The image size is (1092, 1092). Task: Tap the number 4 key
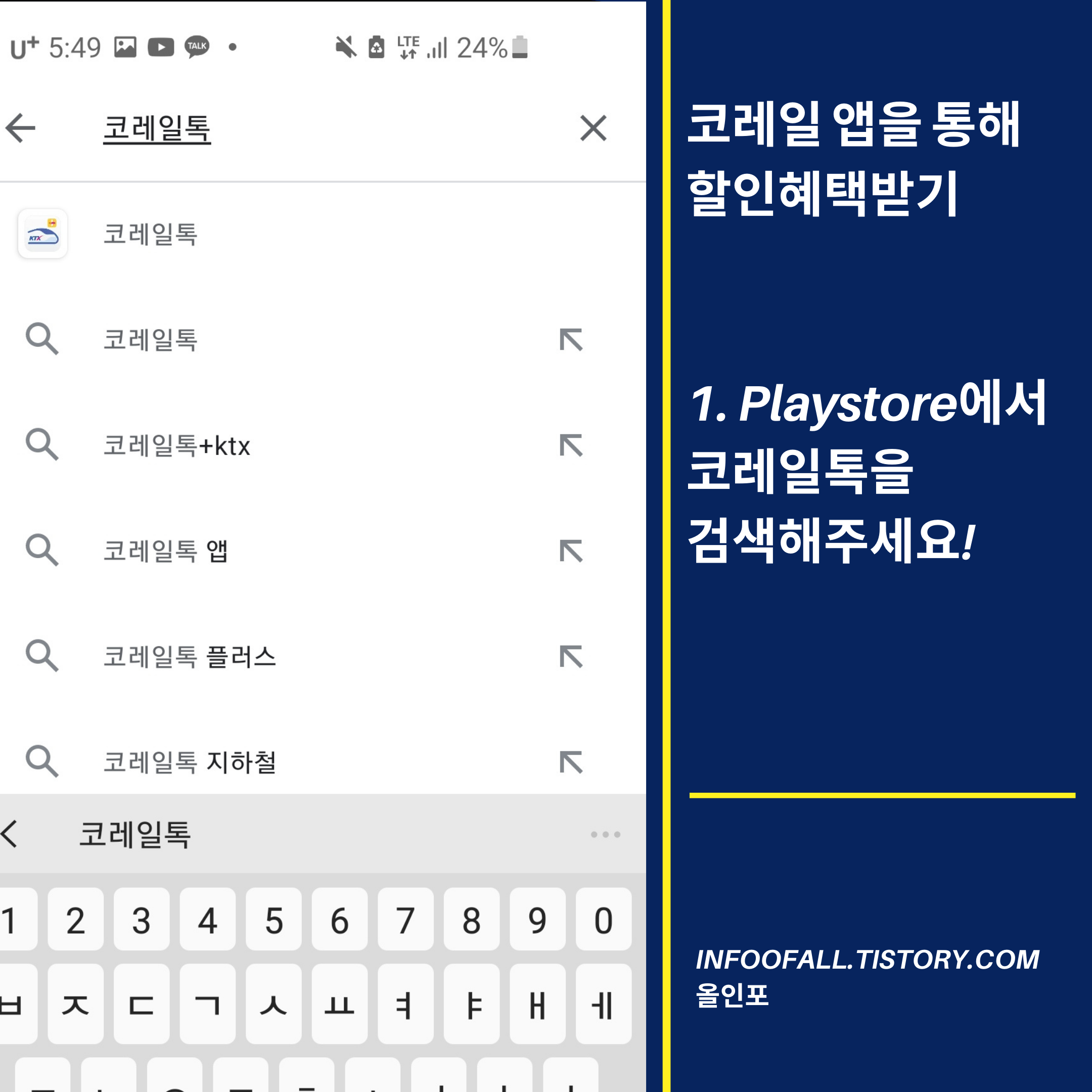pos(207,919)
